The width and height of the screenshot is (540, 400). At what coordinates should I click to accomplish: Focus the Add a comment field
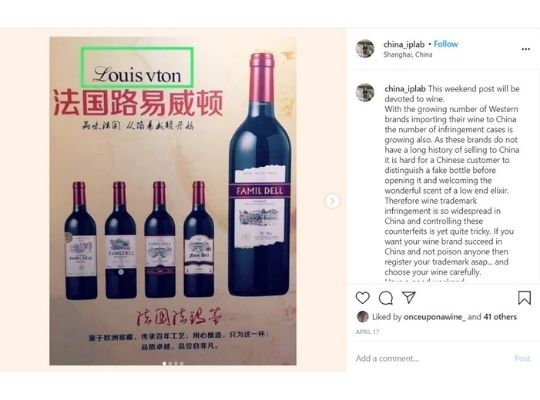pos(432,358)
